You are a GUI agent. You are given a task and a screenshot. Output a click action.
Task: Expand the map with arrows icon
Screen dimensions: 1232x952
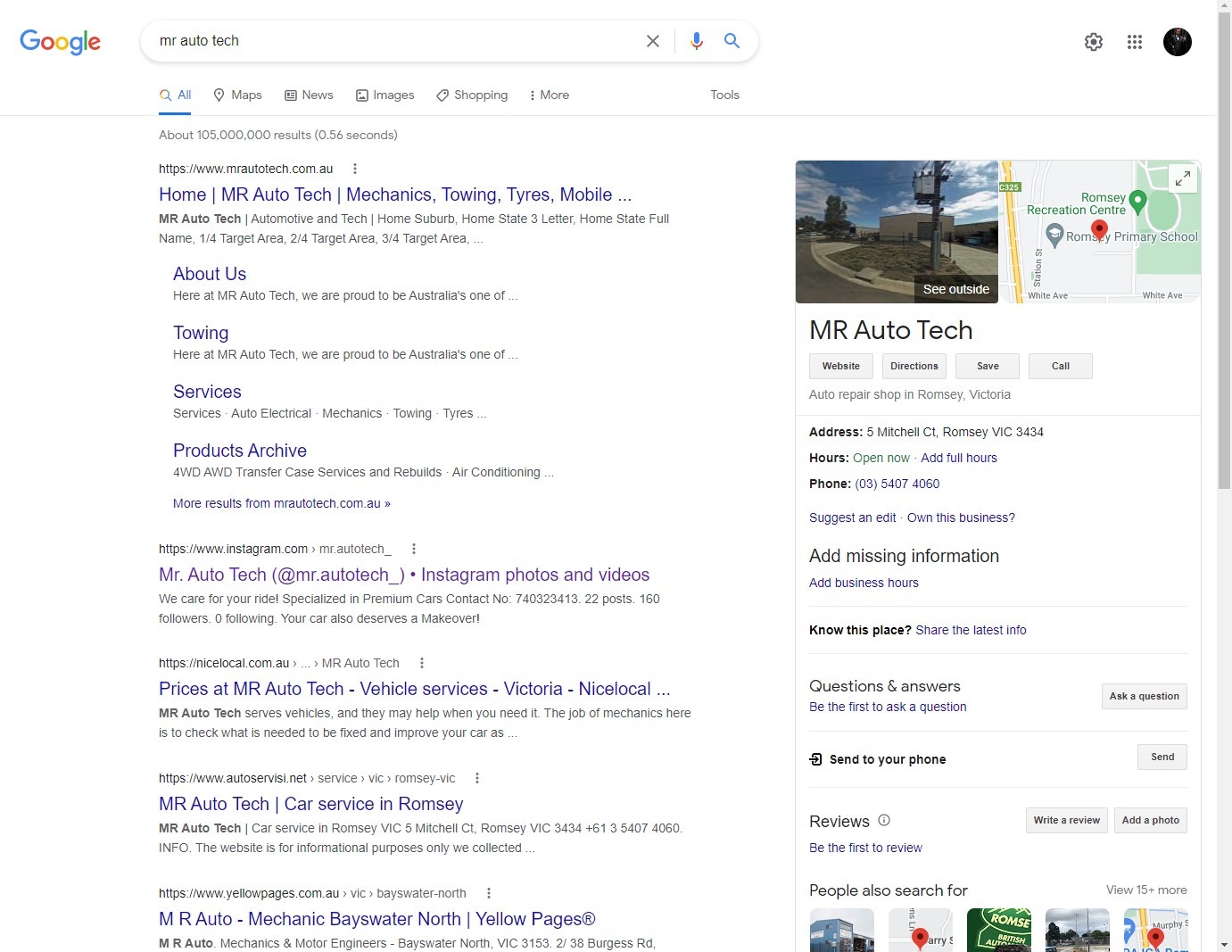1182,178
